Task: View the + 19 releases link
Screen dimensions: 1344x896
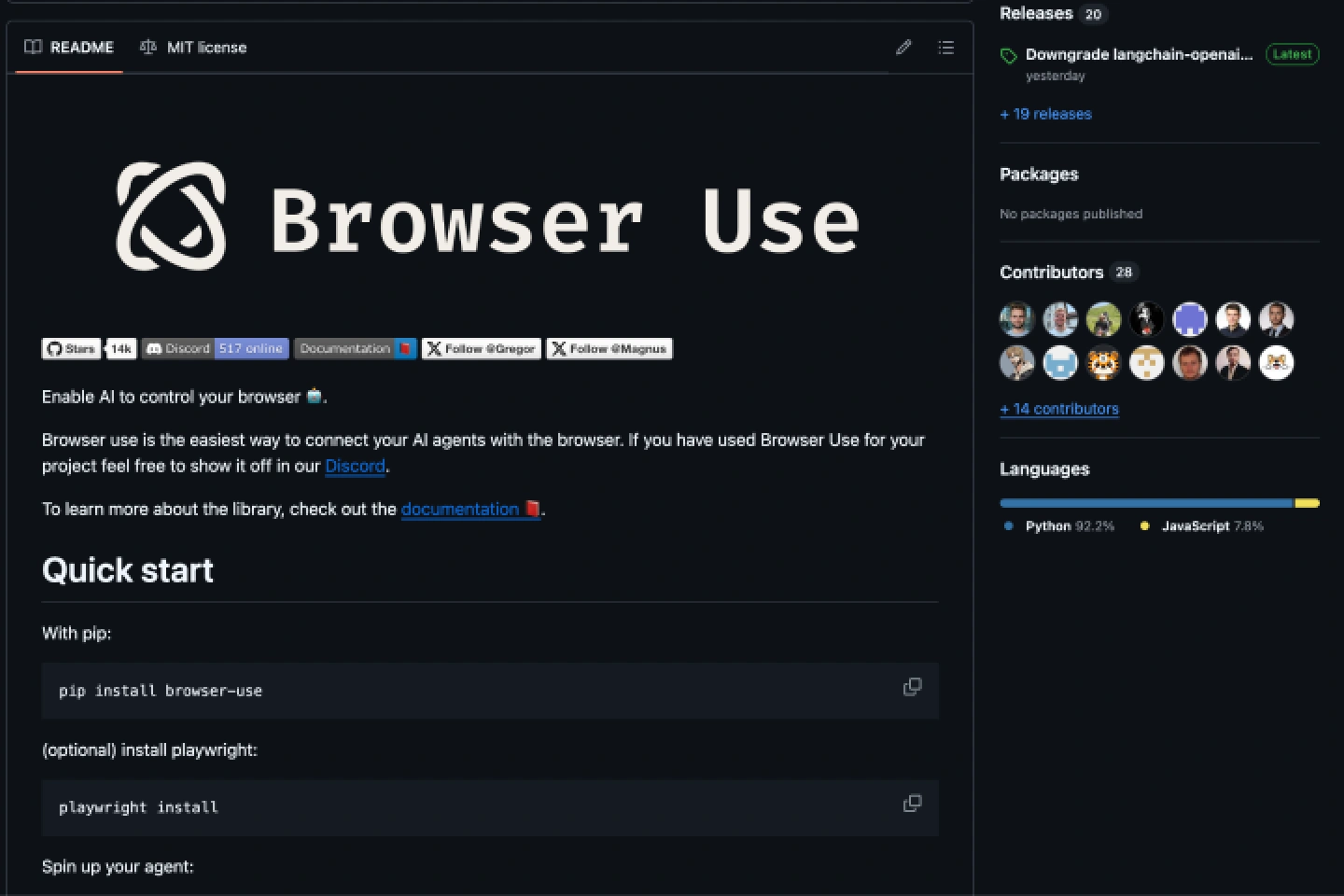Action: tap(1045, 114)
